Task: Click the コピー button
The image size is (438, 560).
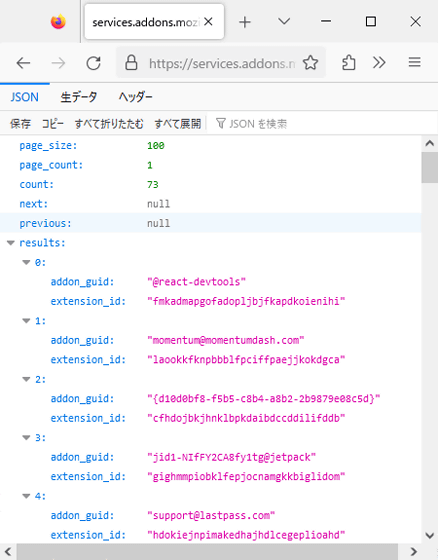Action: pyautogui.click(x=53, y=124)
